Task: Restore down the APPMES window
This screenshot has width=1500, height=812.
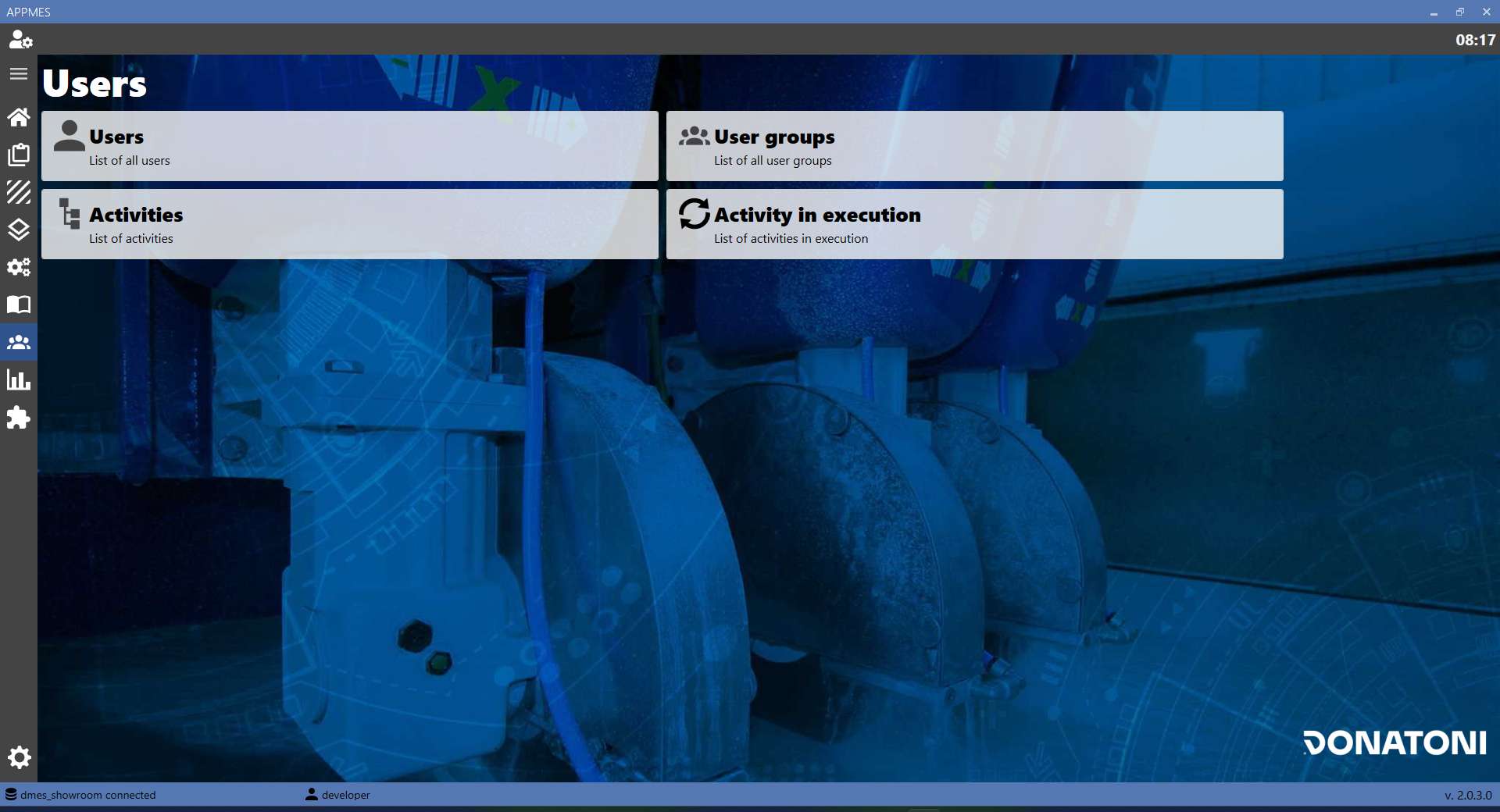Action: click(x=1460, y=12)
